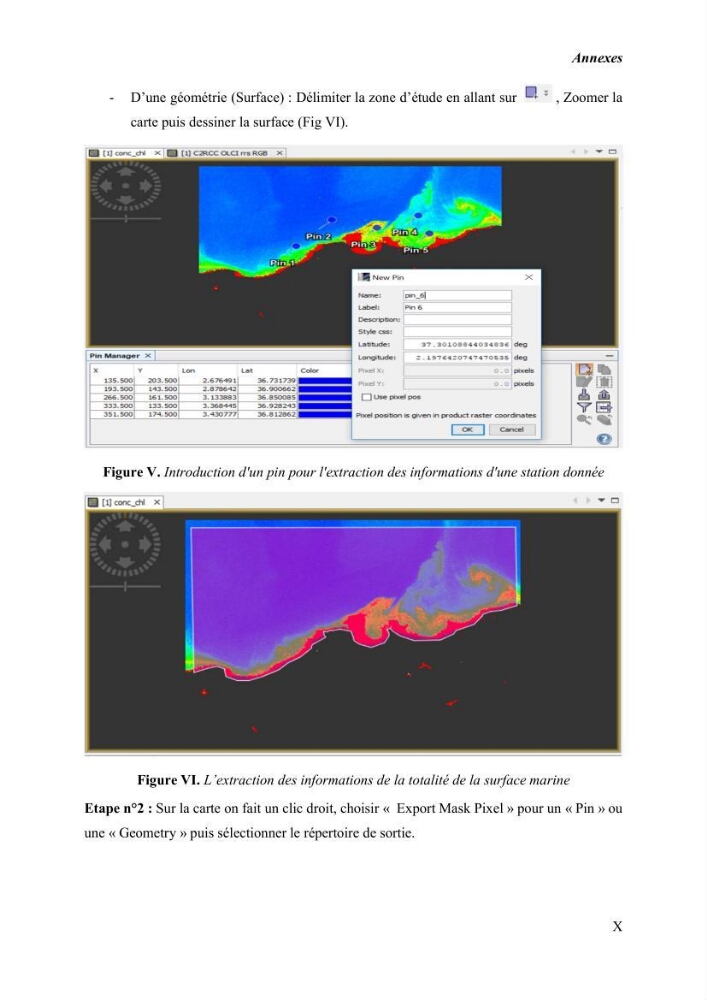Open Pin Manager help via question mark icon
Screen dimensions: 707x1000
[604, 439]
